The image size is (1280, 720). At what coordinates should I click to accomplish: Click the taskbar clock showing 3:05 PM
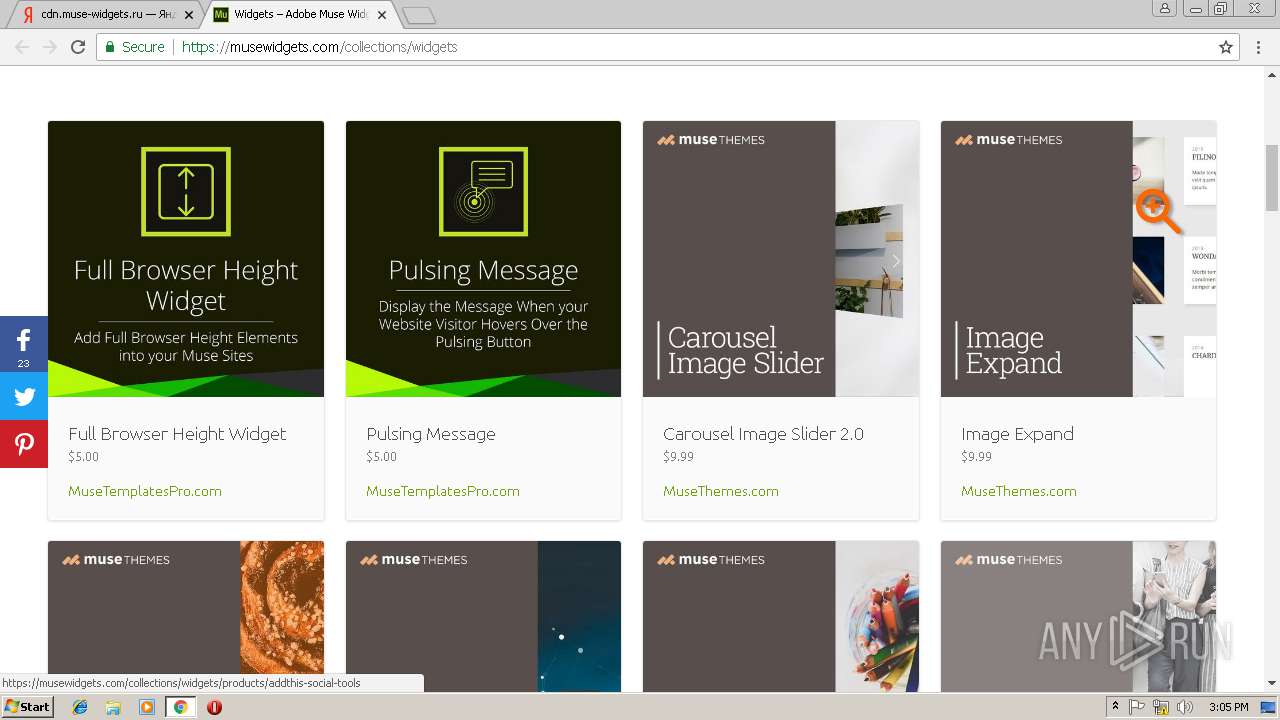coord(1228,707)
